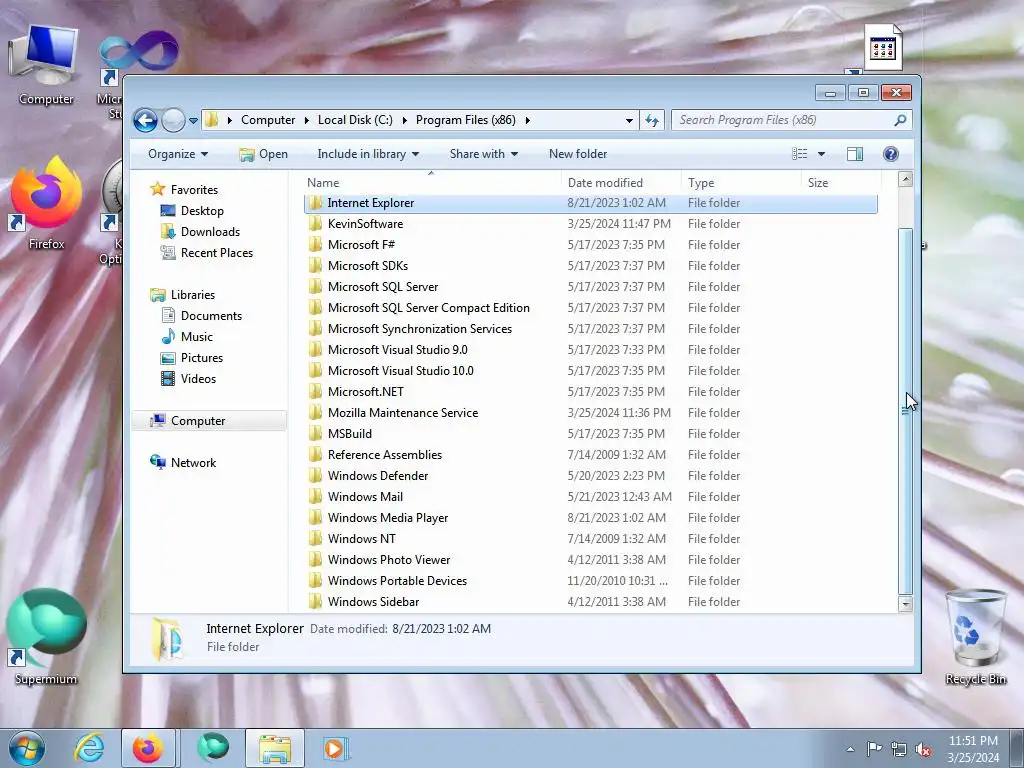This screenshot has width=1024, height=768.
Task: Open the Videos library
Action: point(198,379)
